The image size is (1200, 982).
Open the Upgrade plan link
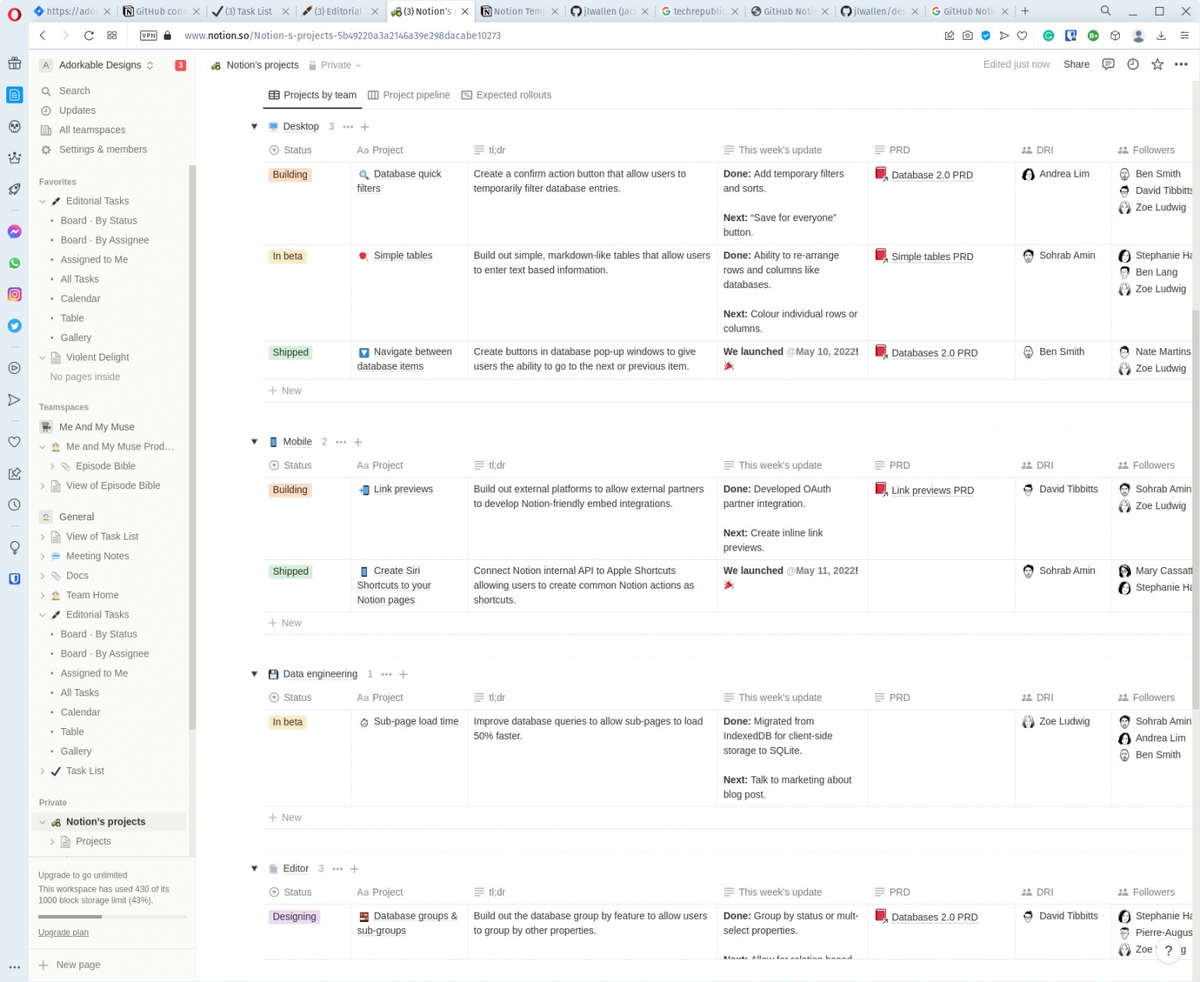coord(63,932)
